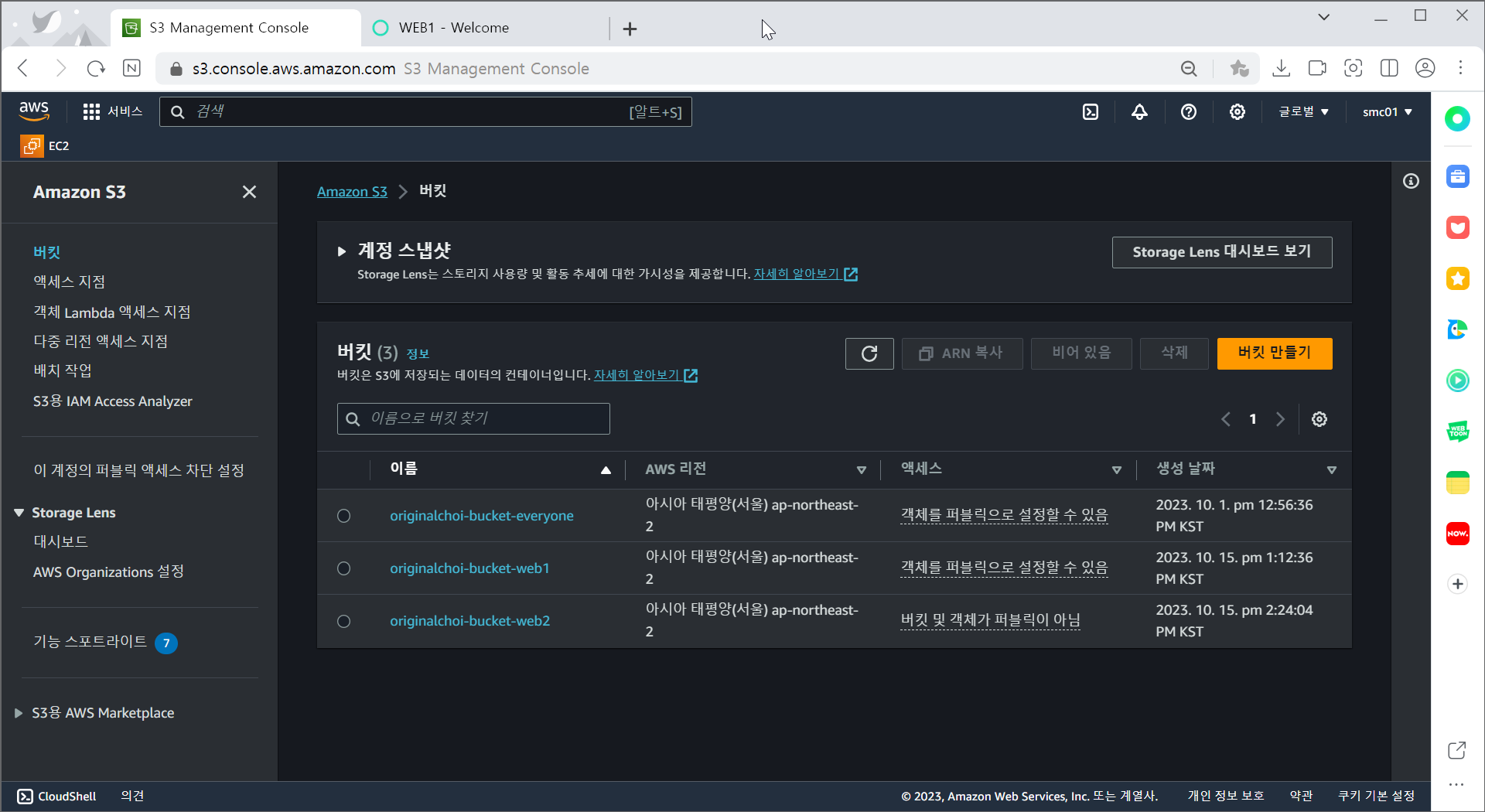The width and height of the screenshot is (1485, 812).
Task: Click Storage Lens 대시보드 보기 button
Action: coord(1222,252)
